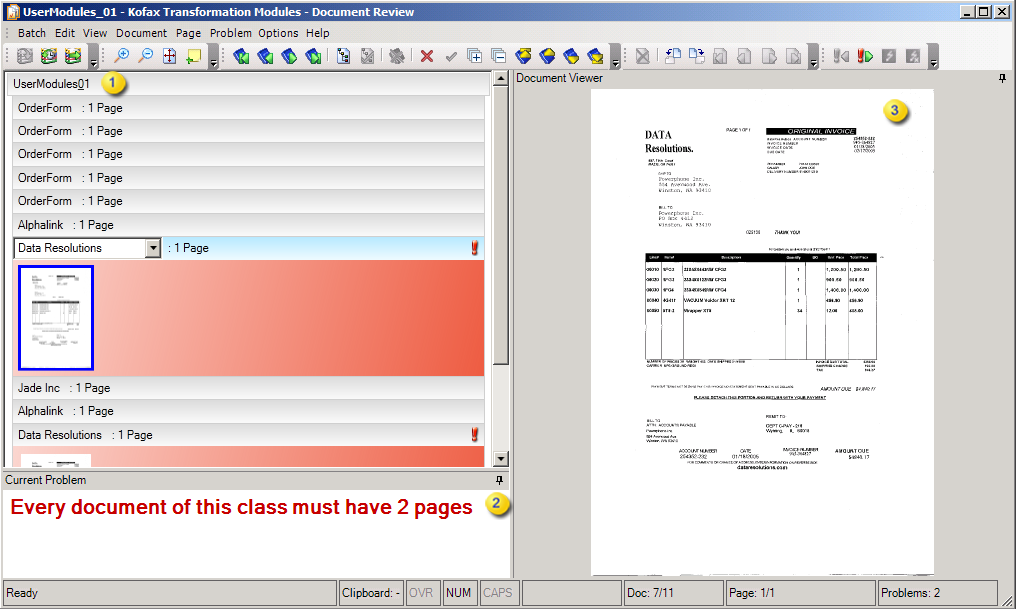
Task: Select the Zoom In tool
Action: (122, 57)
